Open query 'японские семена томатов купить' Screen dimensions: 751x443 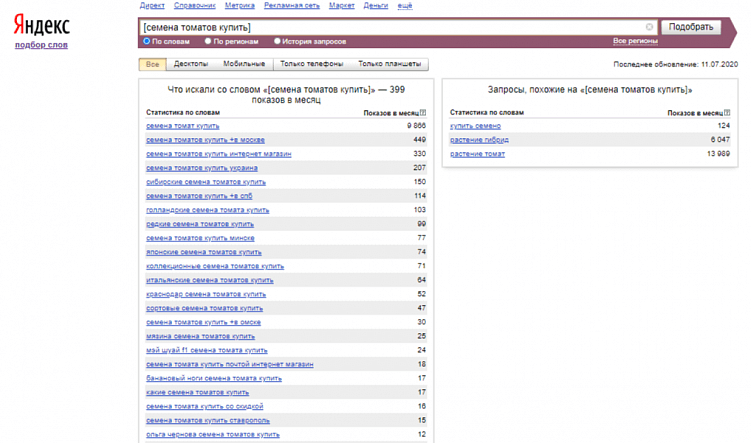(204, 252)
